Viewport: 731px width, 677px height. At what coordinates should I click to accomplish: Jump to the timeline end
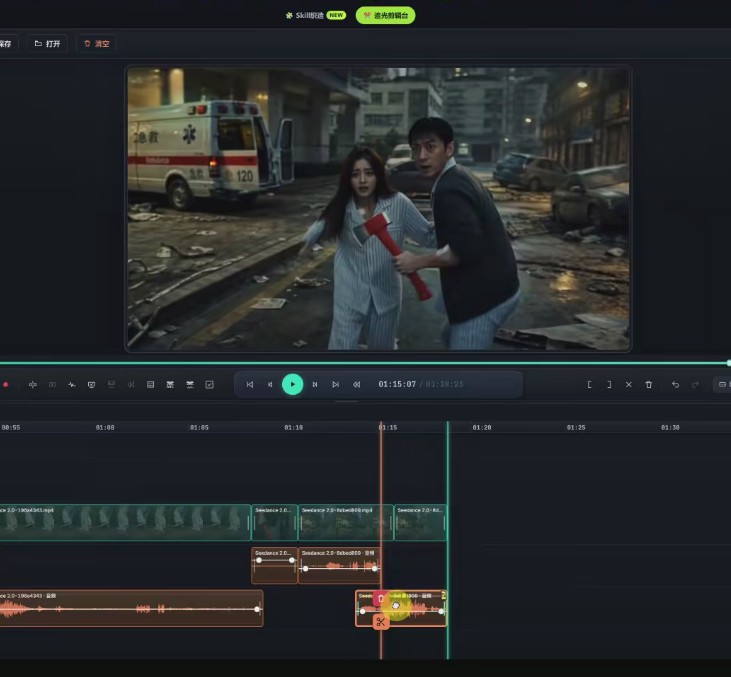click(335, 385)
